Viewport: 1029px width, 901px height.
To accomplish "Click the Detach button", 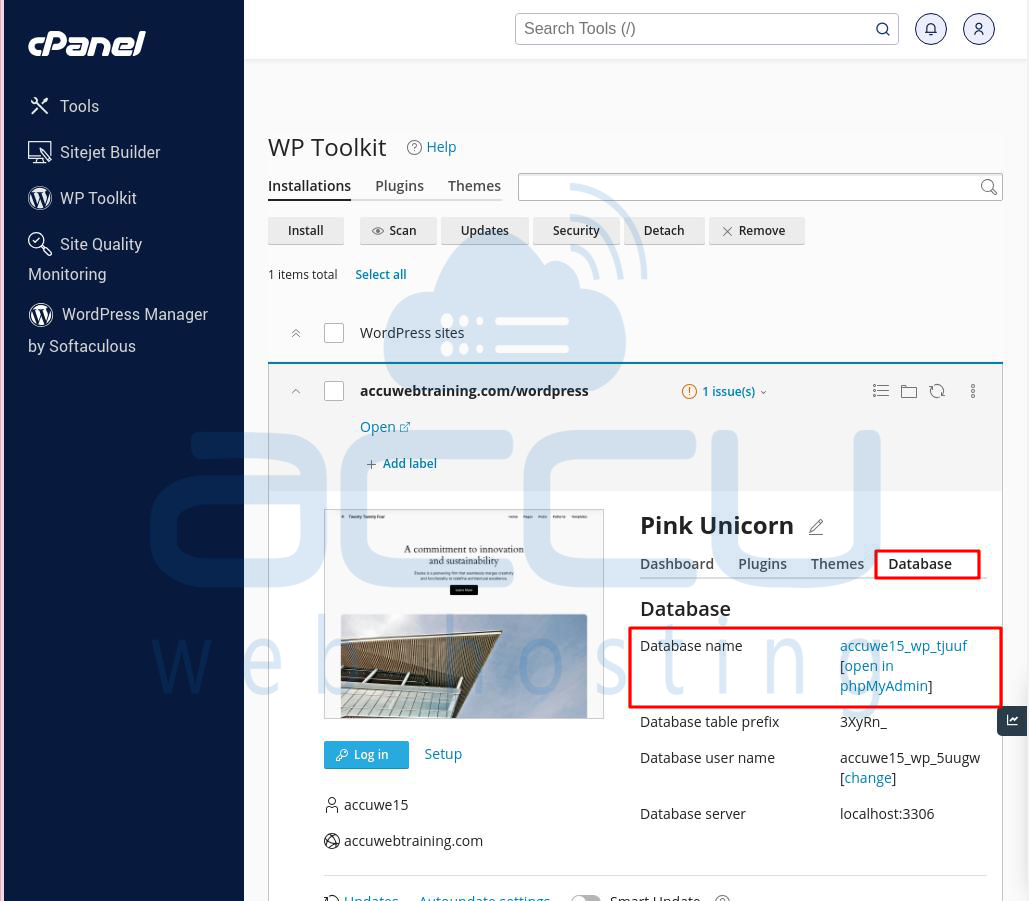I will 663,230.
